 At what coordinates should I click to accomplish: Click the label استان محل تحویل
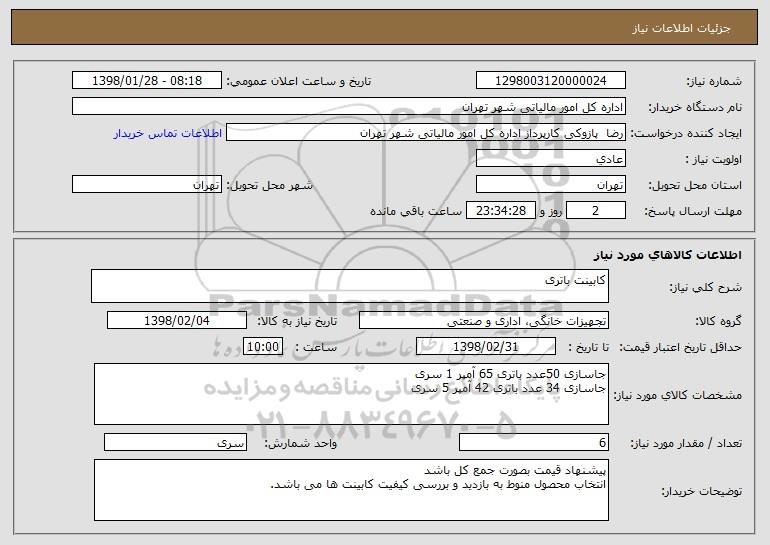coord(695,186)
